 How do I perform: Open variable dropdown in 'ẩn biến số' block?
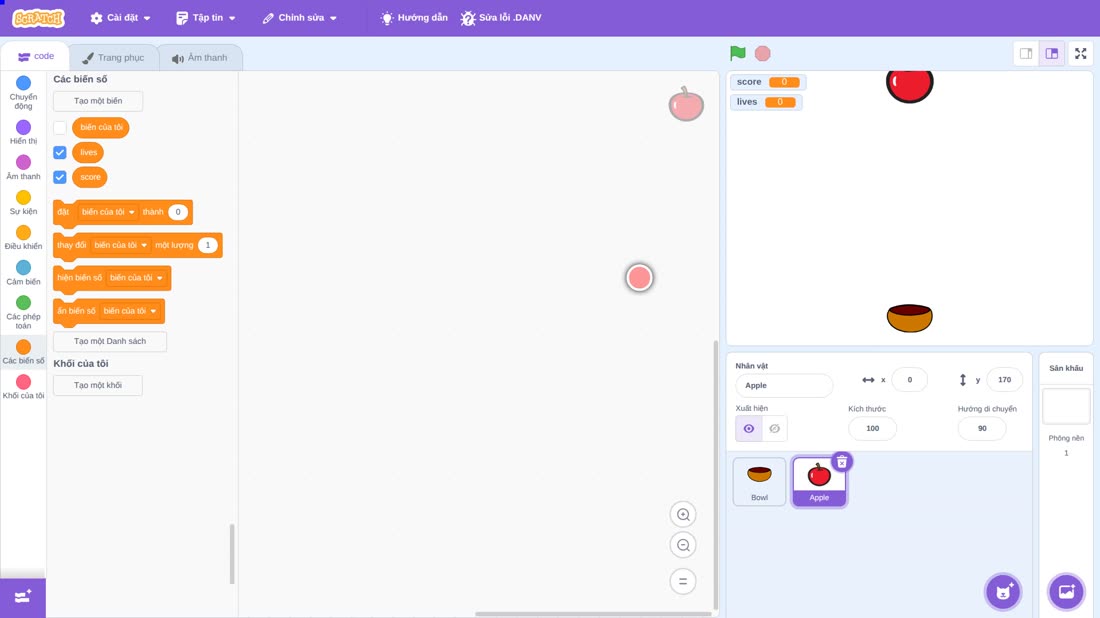(x=130, y=311)
